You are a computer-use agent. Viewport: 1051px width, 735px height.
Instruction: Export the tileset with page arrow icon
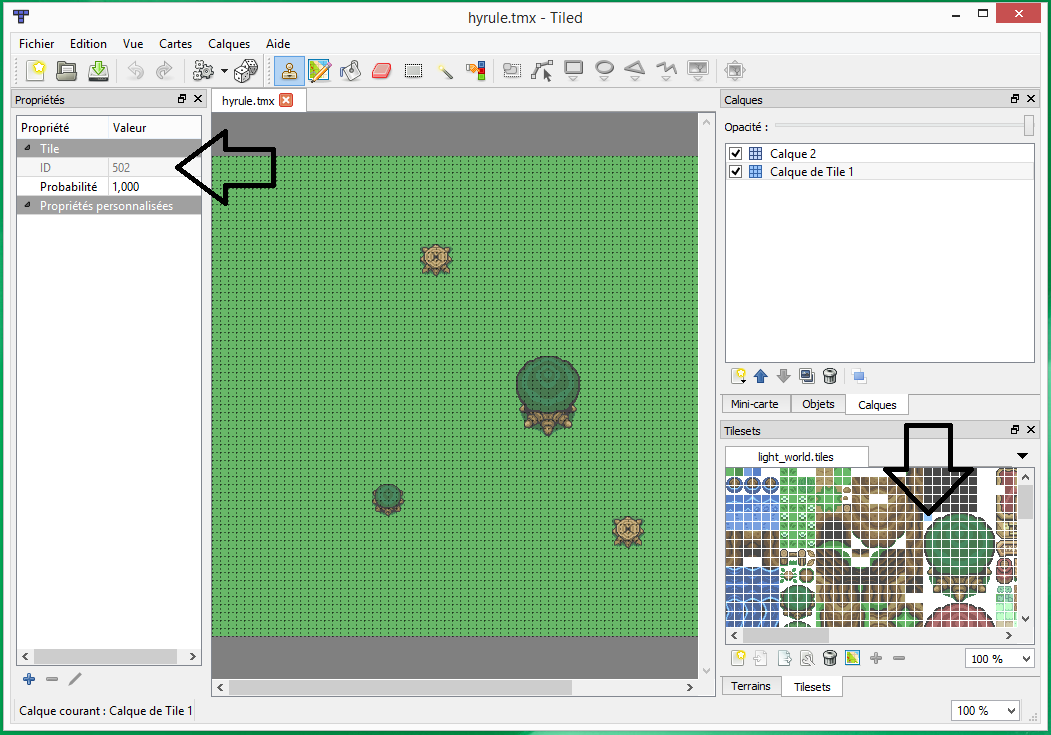pyautogui.click(x=784, y=658)
